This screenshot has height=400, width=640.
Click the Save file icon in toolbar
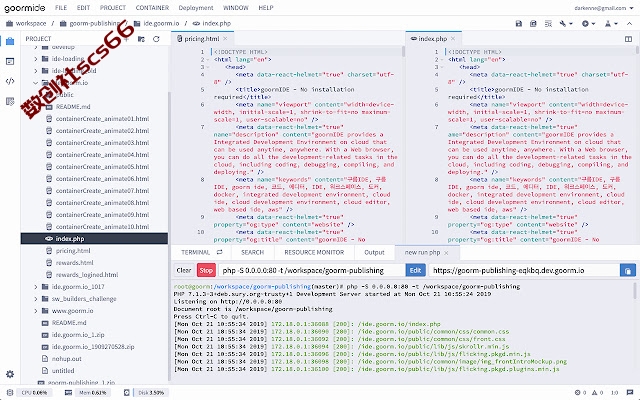[x=518, y=24]
